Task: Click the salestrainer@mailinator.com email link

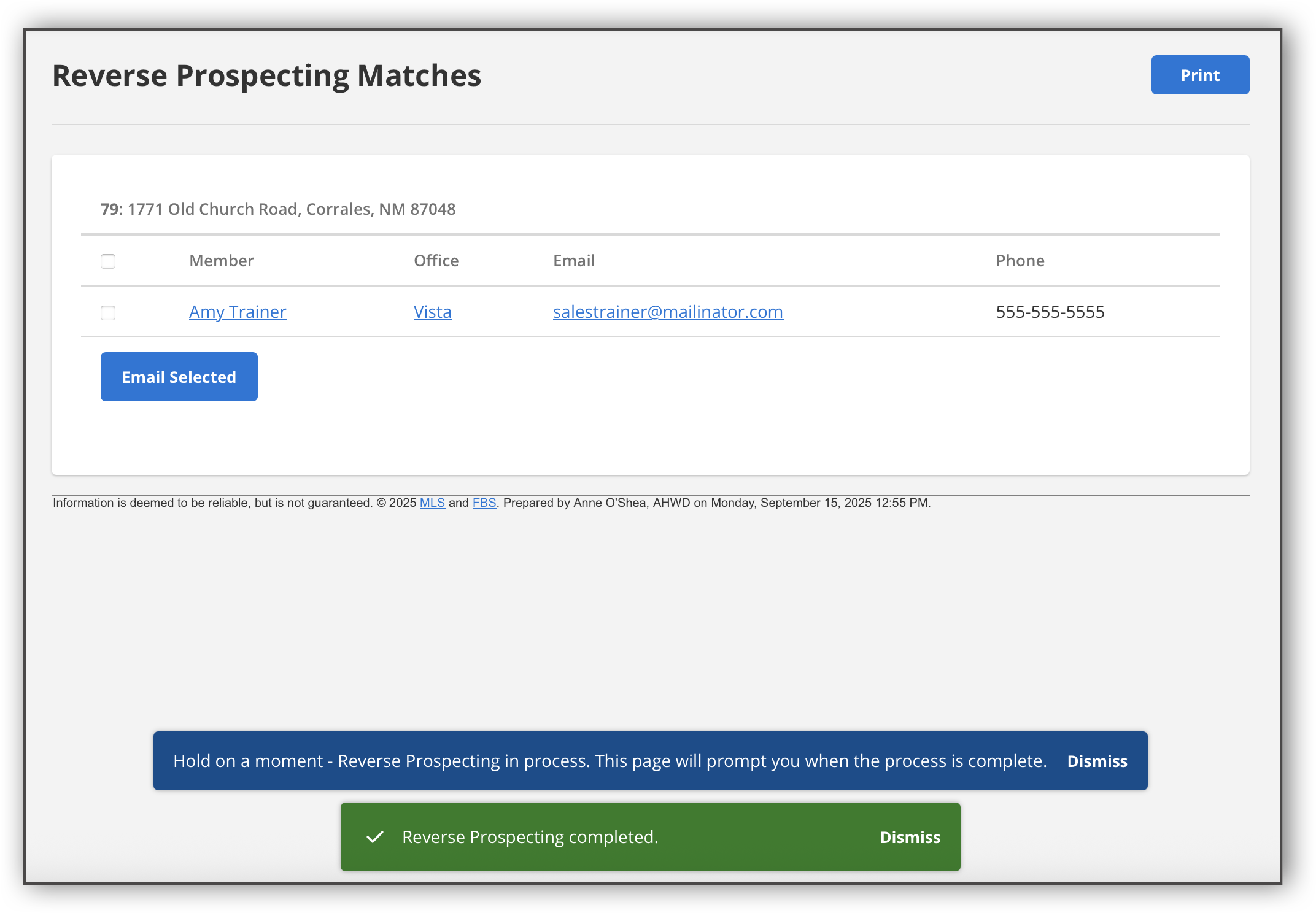Action: 668,312
